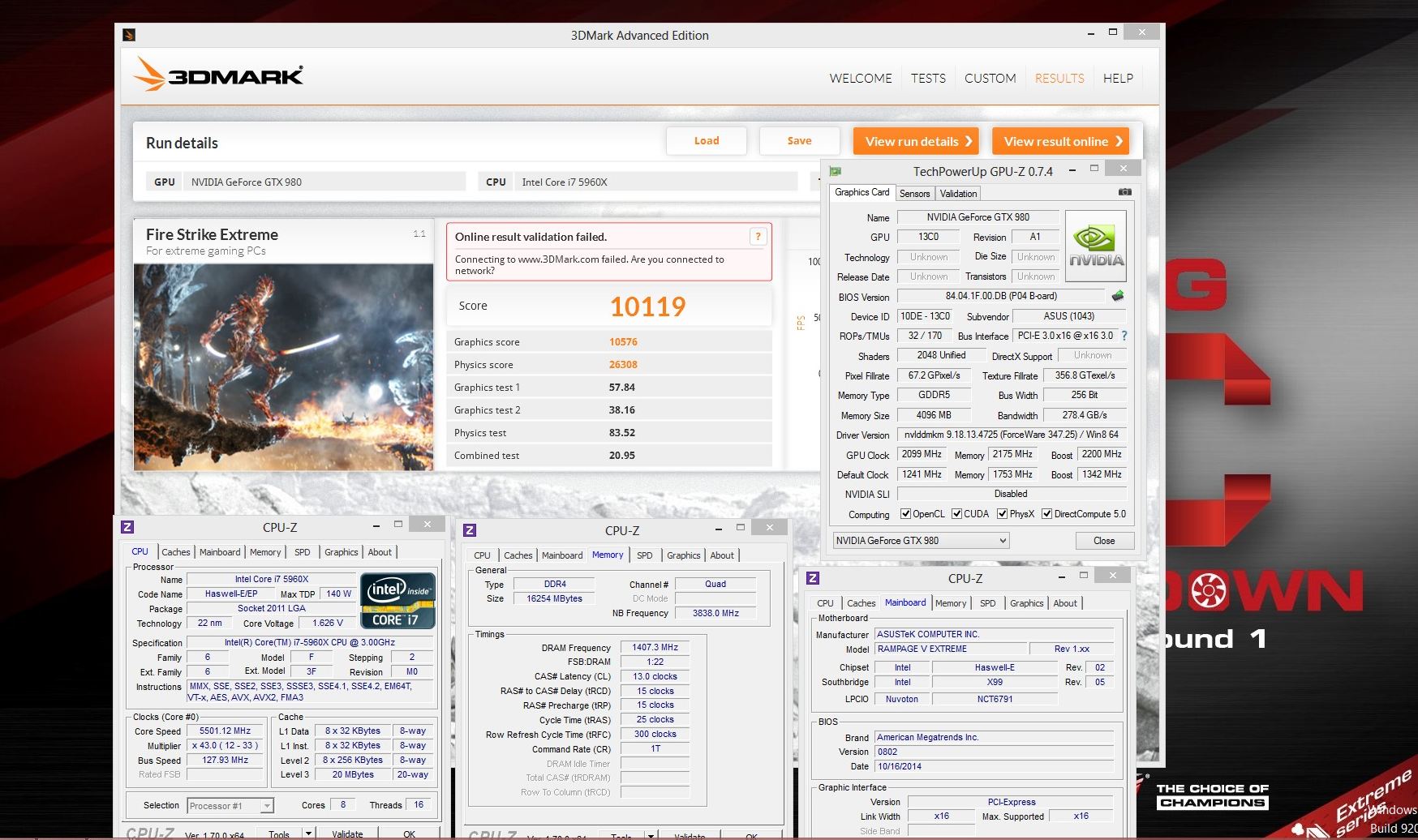Toggle the DirectCompute 5.0 checkbox
Viewport: 1418px width, 840px height.
point(1047,514)
